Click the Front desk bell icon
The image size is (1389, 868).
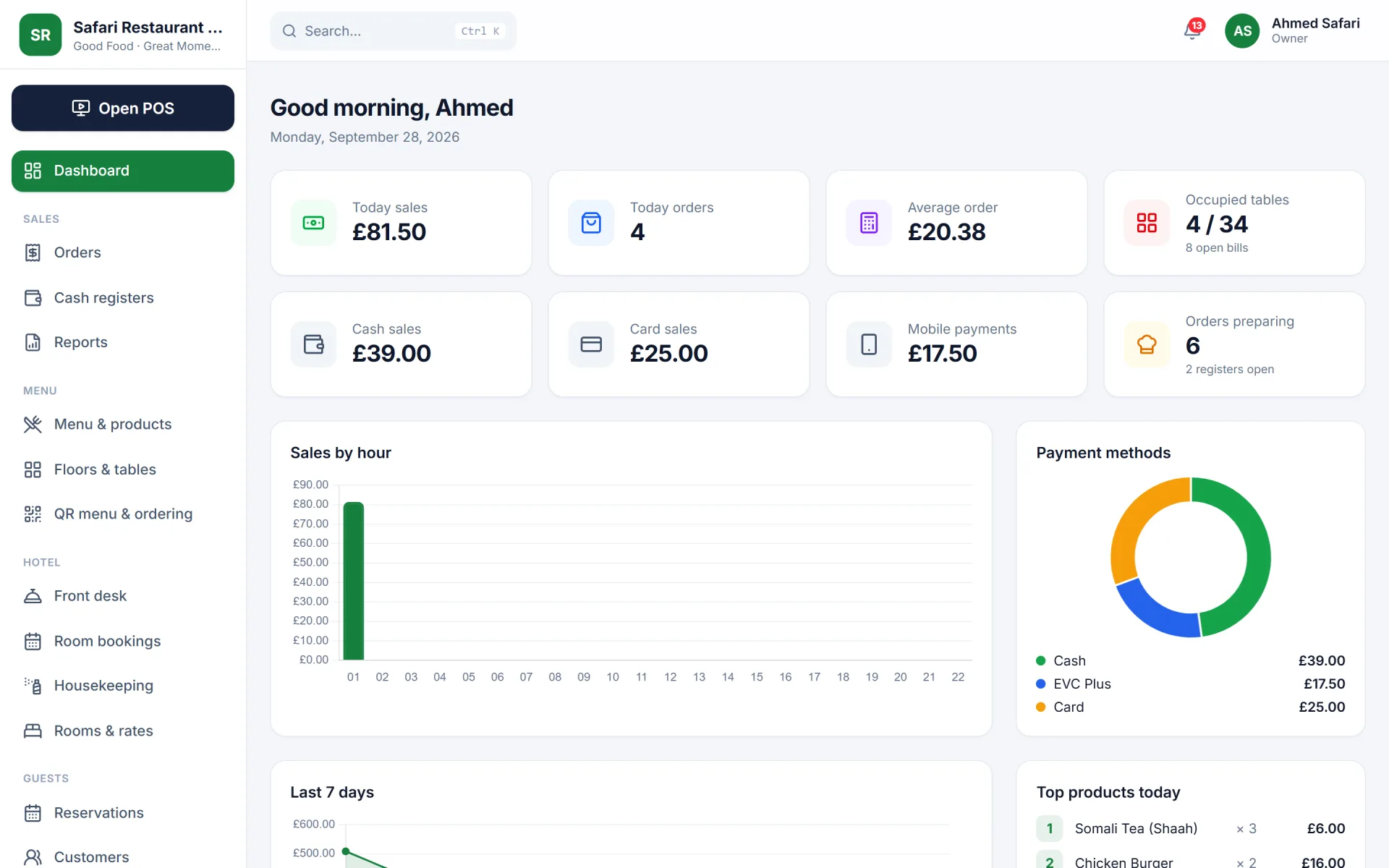tap(33, 596)
